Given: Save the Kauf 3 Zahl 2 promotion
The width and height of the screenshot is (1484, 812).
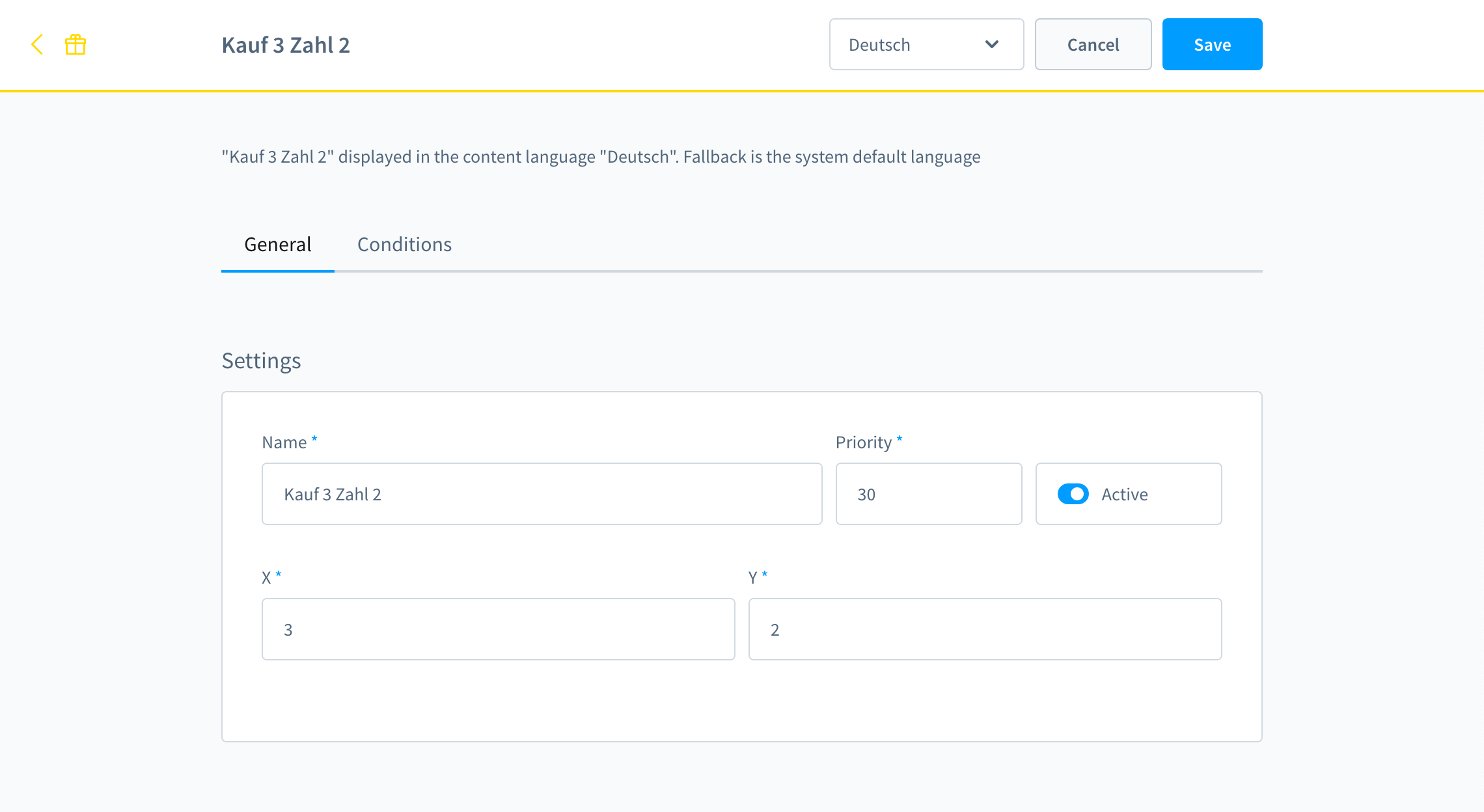Looking at the screenshot, I should 1212,44.
